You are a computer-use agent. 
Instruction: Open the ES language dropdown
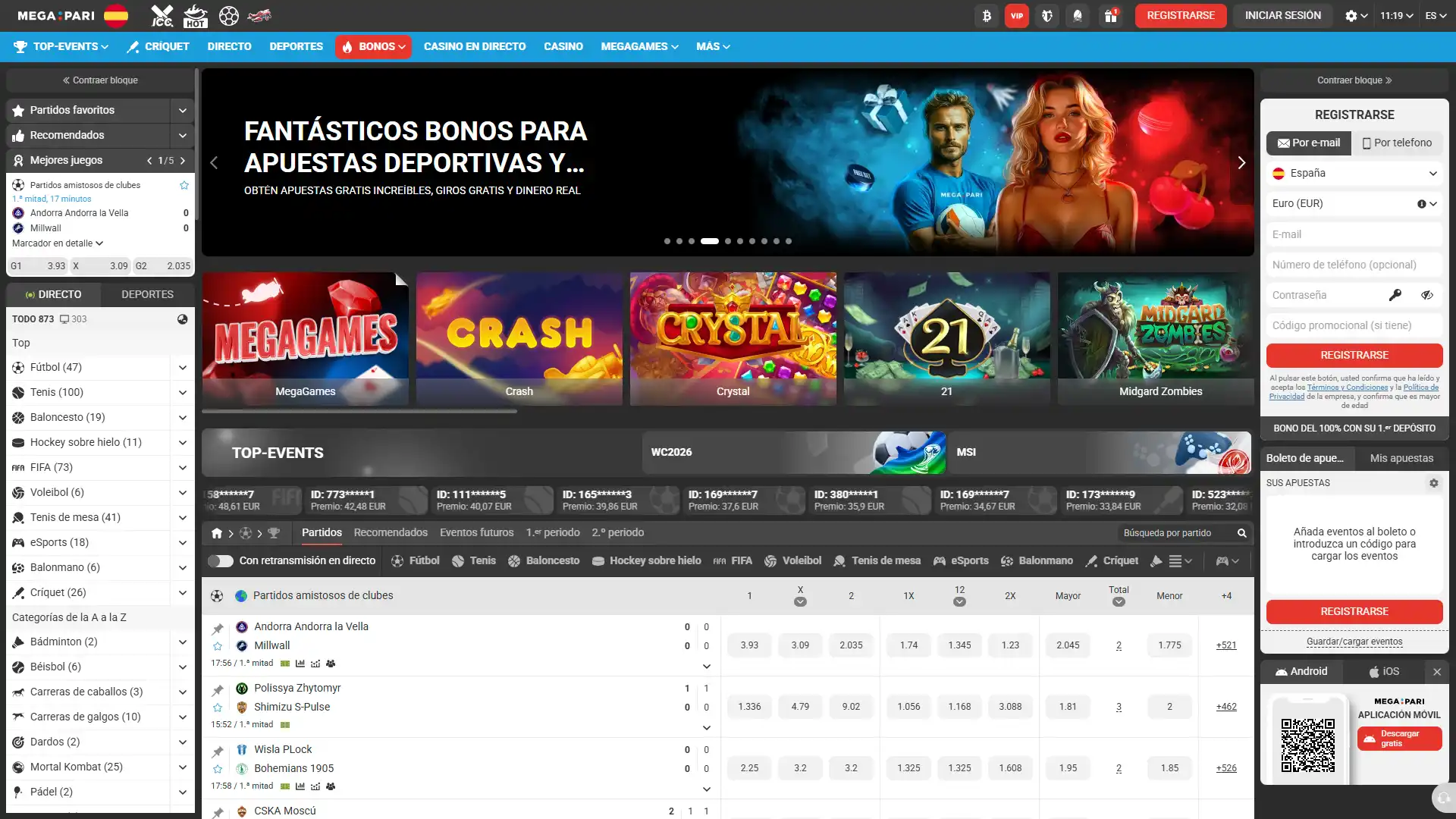click(1436, 15)
